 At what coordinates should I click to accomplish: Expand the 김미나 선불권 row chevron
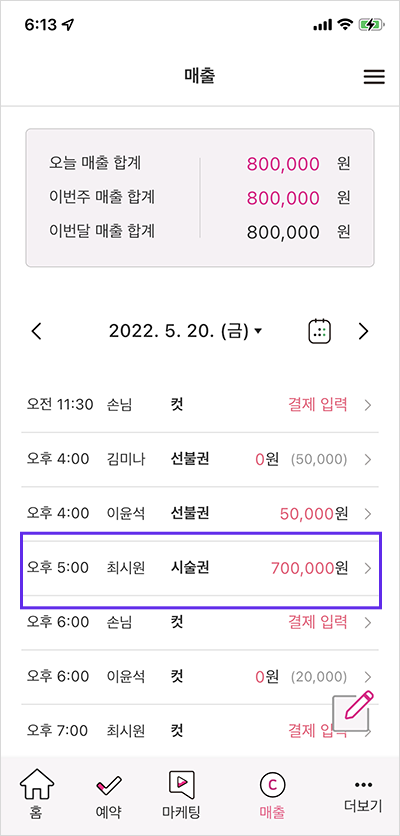367,460
